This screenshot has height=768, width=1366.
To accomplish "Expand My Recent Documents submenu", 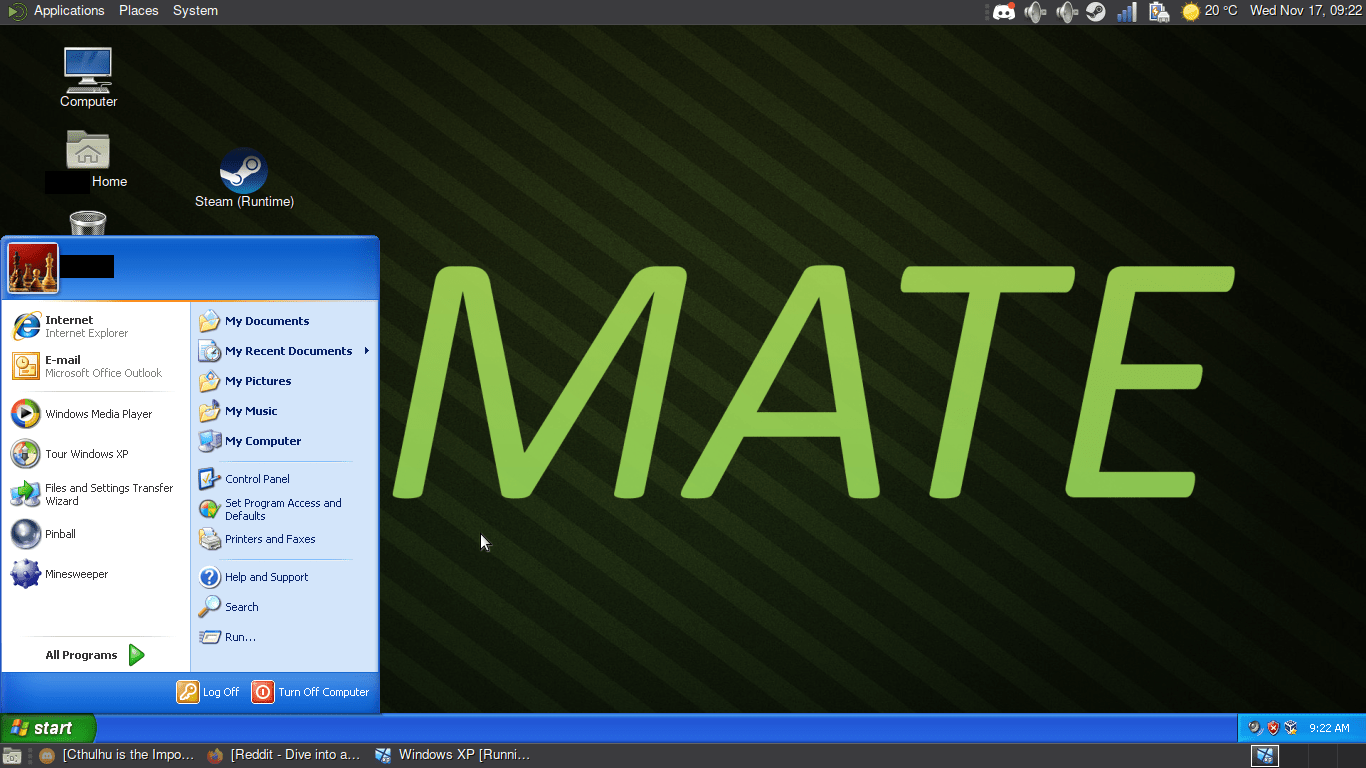I will [x=288, y=351].
